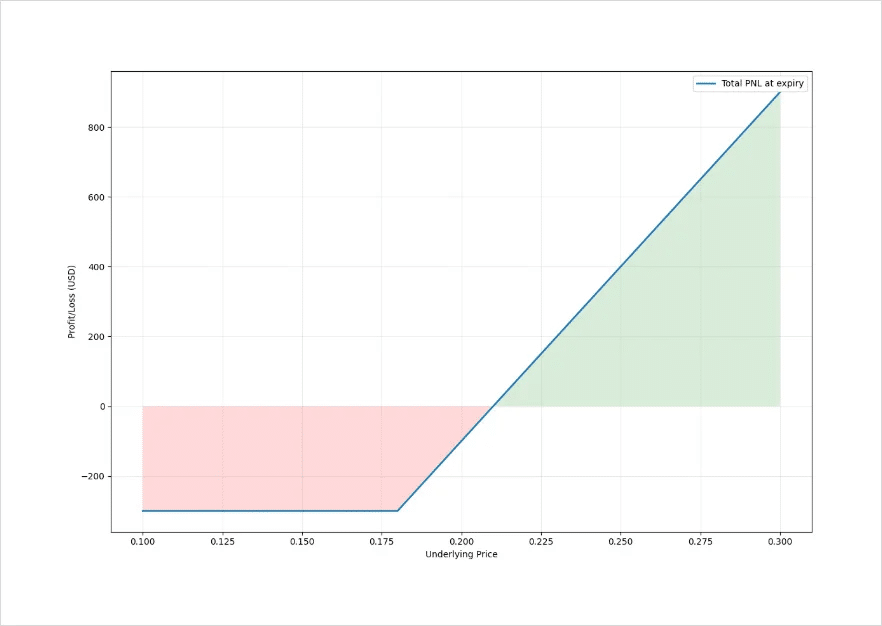Click the 800 y-axis tick label

tap(96, 128)
